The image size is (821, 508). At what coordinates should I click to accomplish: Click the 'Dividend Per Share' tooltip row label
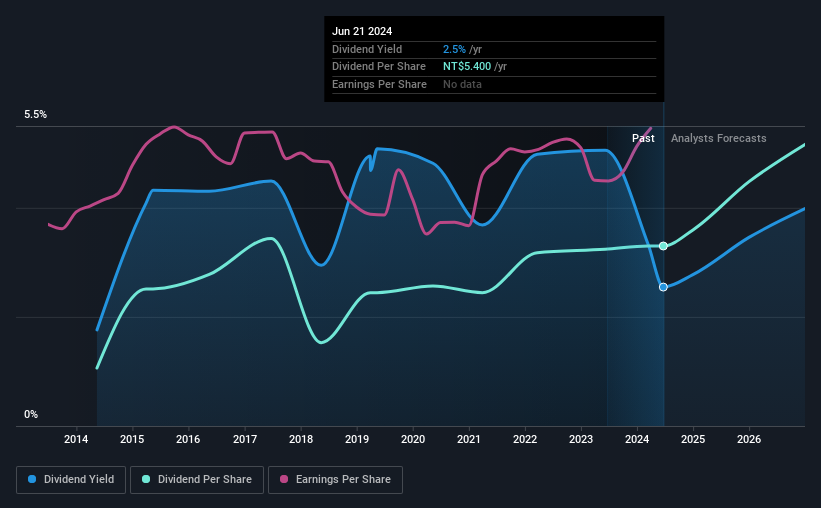[379, 67]
